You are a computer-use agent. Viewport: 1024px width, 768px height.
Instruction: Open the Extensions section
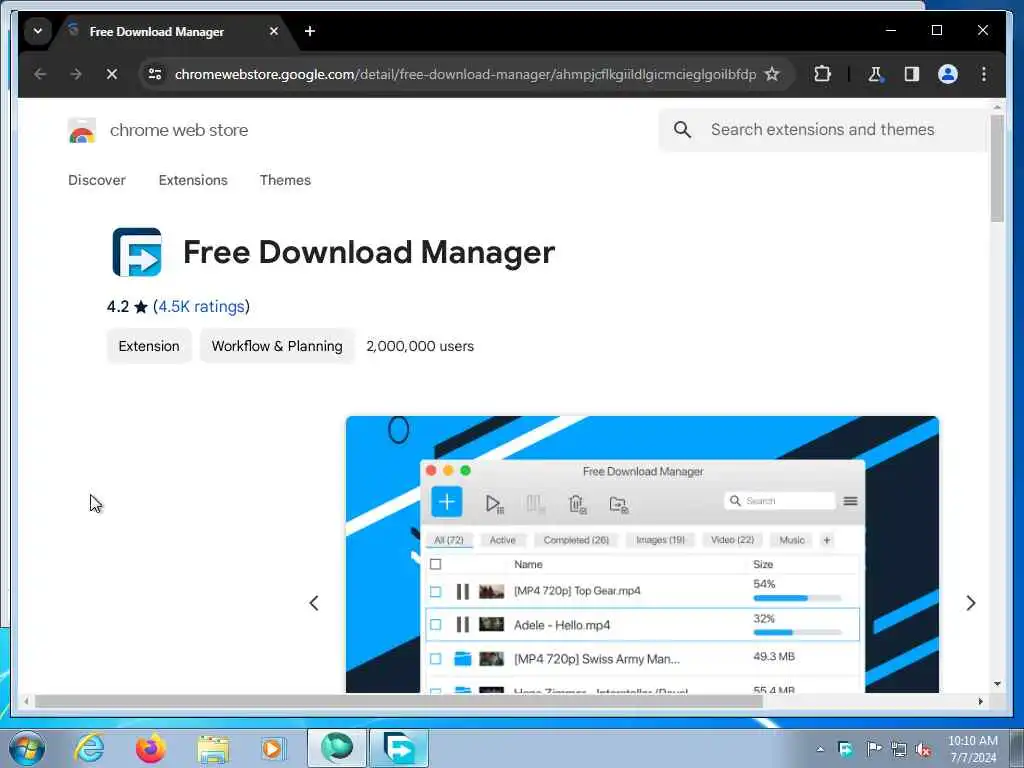(193, 180)
